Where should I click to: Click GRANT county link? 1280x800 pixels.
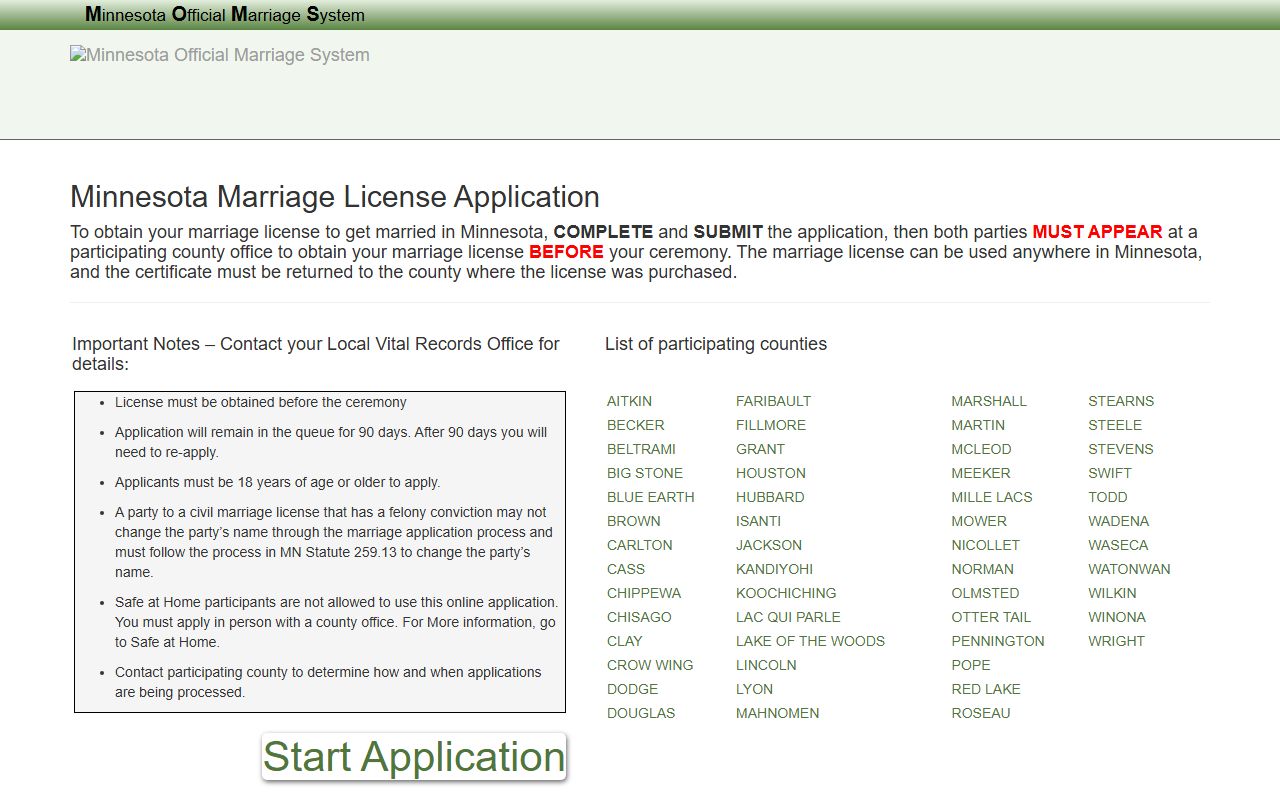[760, 449]
